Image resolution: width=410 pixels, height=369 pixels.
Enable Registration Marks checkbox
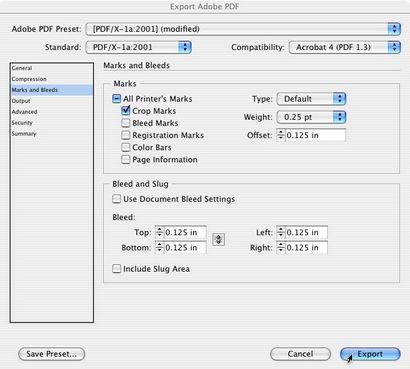tap(126, 135)
